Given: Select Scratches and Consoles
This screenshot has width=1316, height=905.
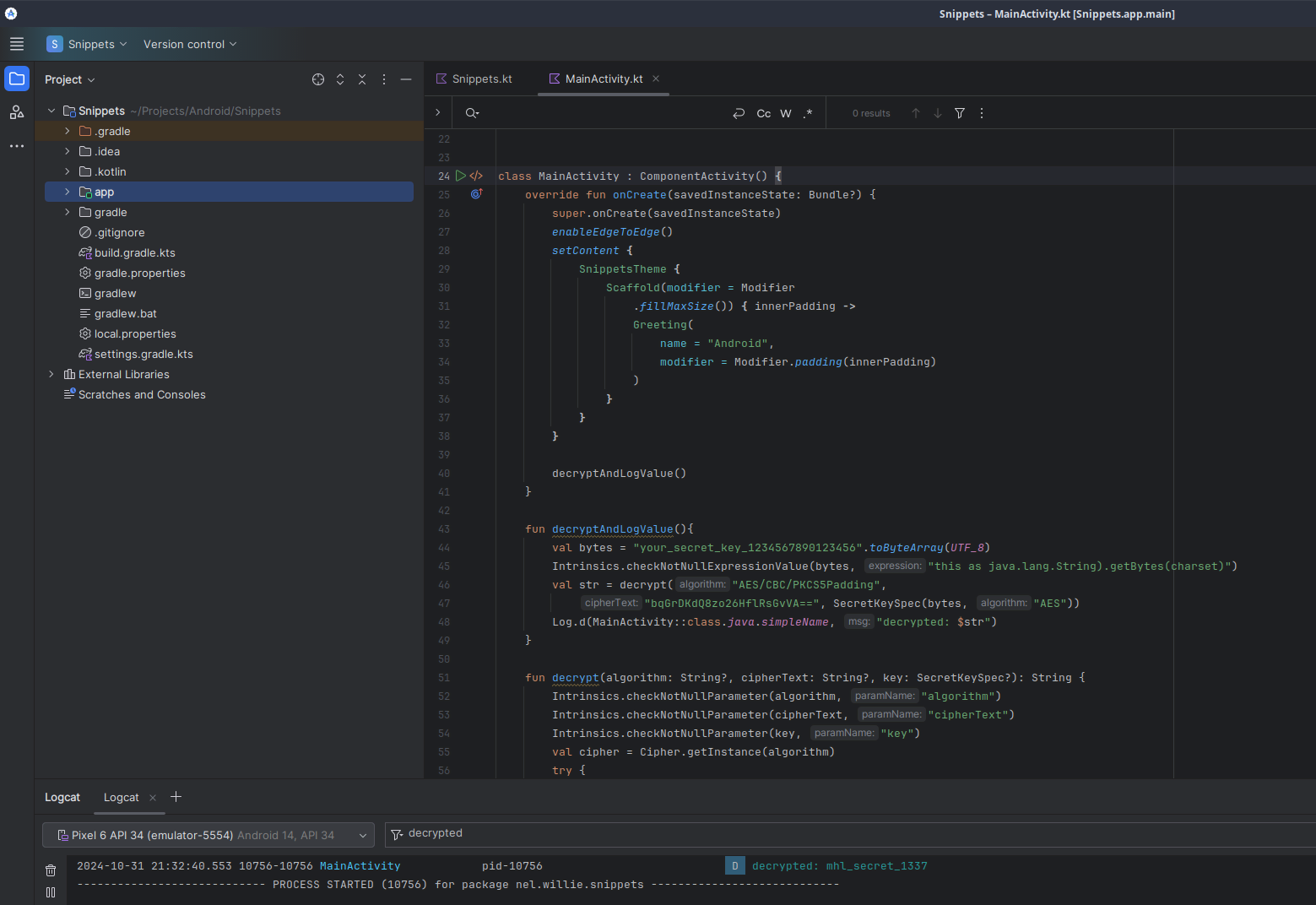Looking at the screenshot, I should [141, 394].
